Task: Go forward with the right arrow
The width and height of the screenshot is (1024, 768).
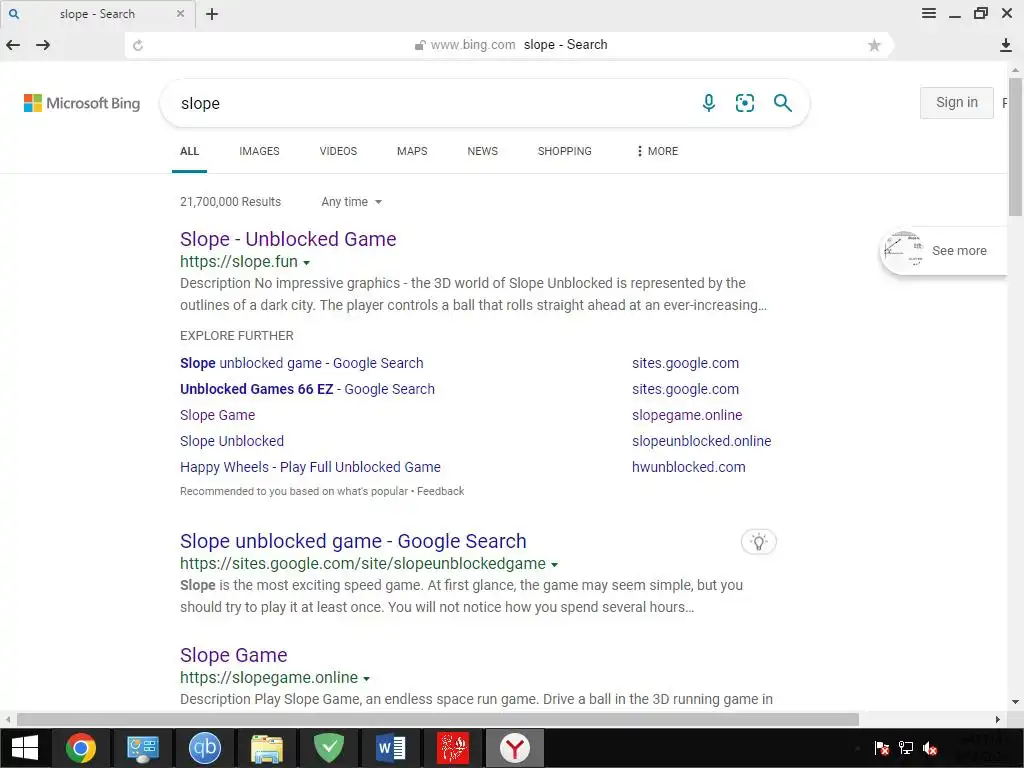Action: coord(43,45)
